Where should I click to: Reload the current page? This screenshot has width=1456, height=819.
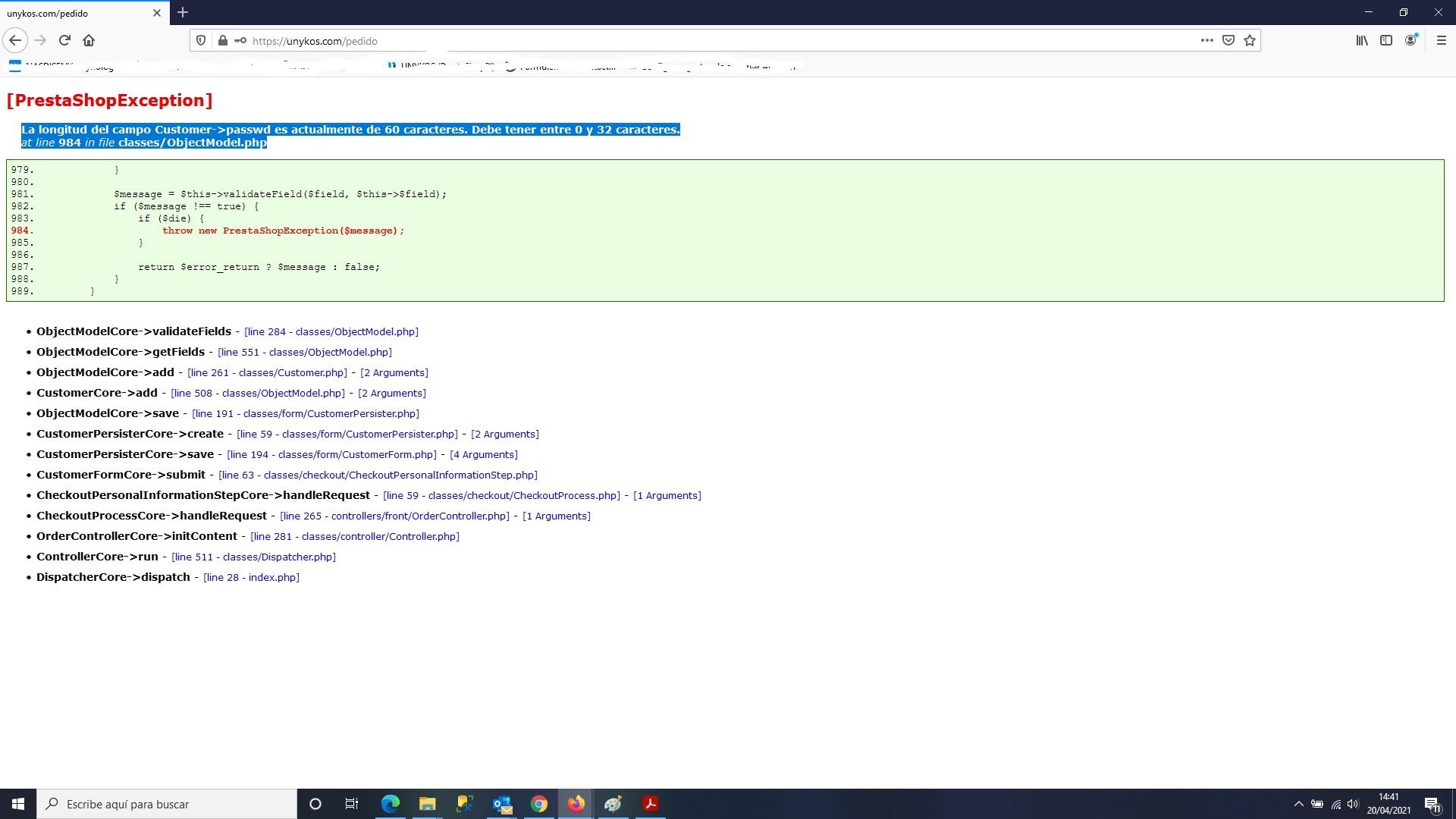pos(64,40)
